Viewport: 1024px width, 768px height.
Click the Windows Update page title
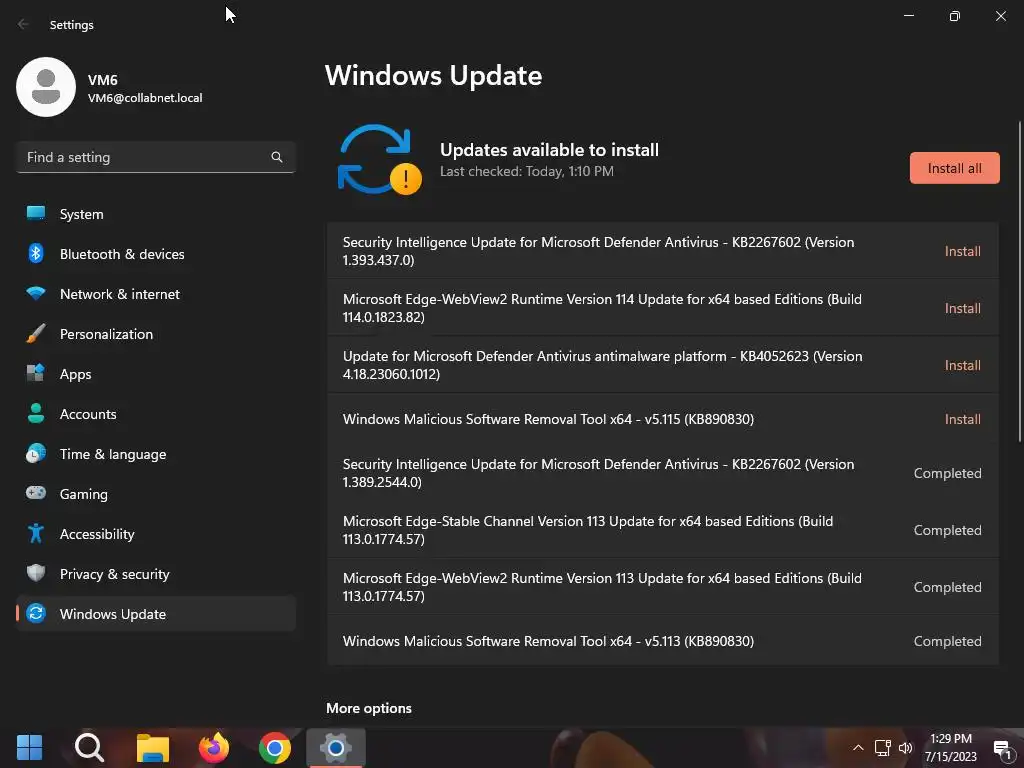(434, 76)
